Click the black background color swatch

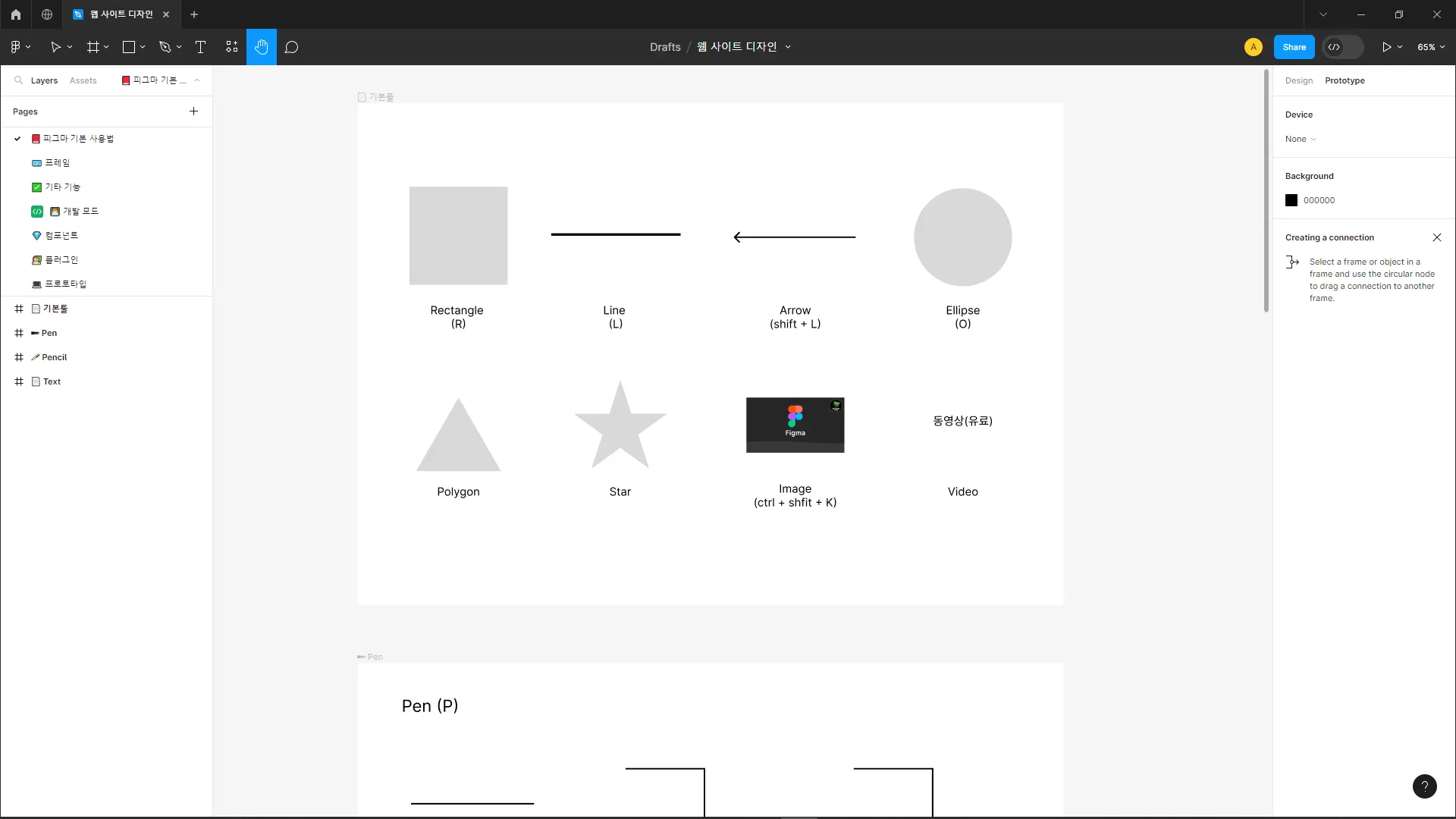coord(1291,200)
